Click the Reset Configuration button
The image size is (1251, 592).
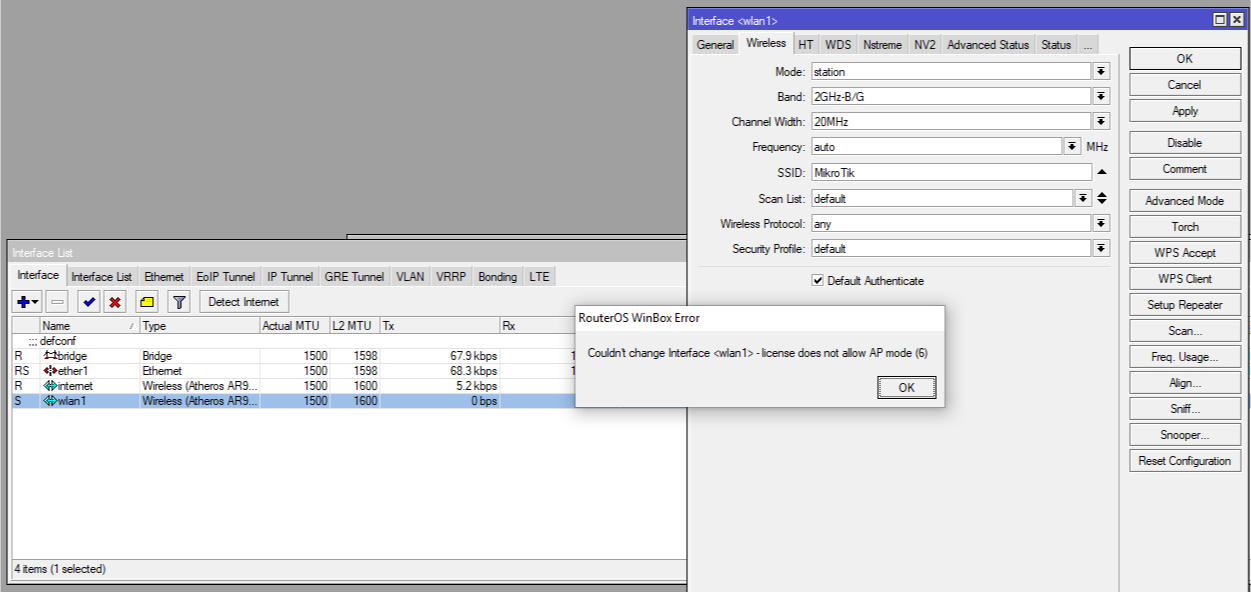[1185, 461]
